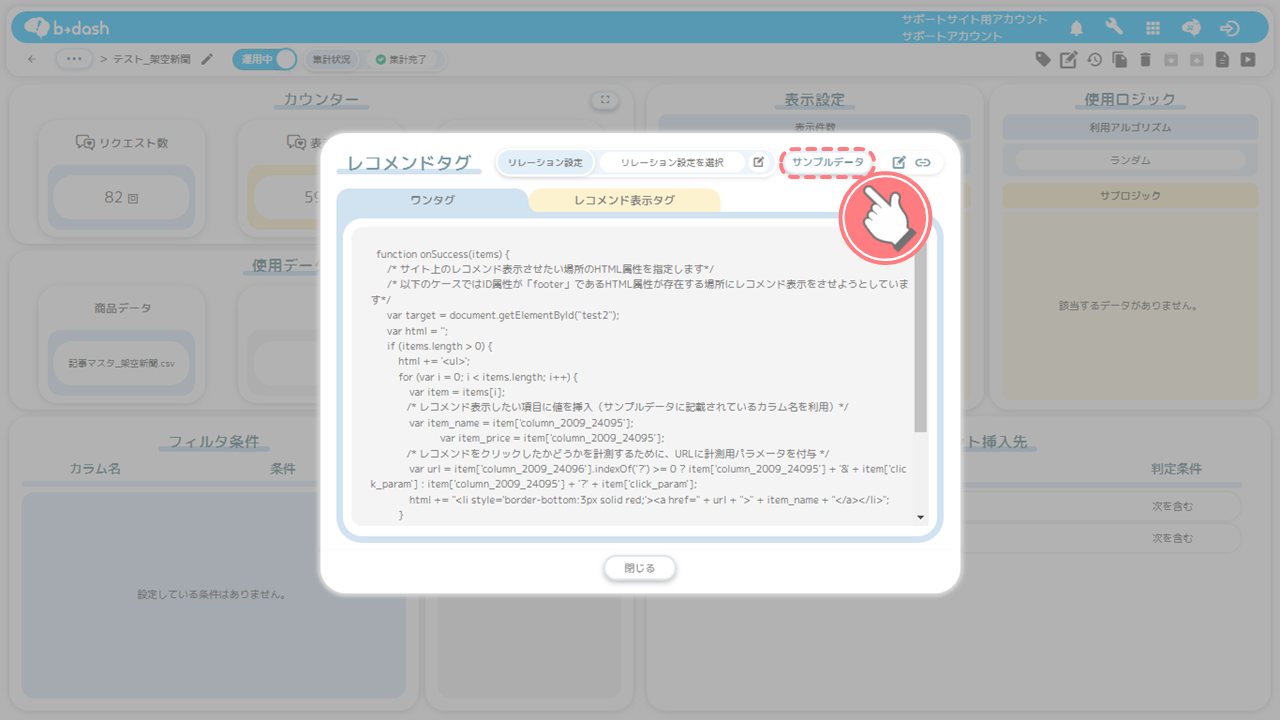Click the brain assistant icon in header
This screenshot has width=1280, height=720.
(x=1191, y=28)
